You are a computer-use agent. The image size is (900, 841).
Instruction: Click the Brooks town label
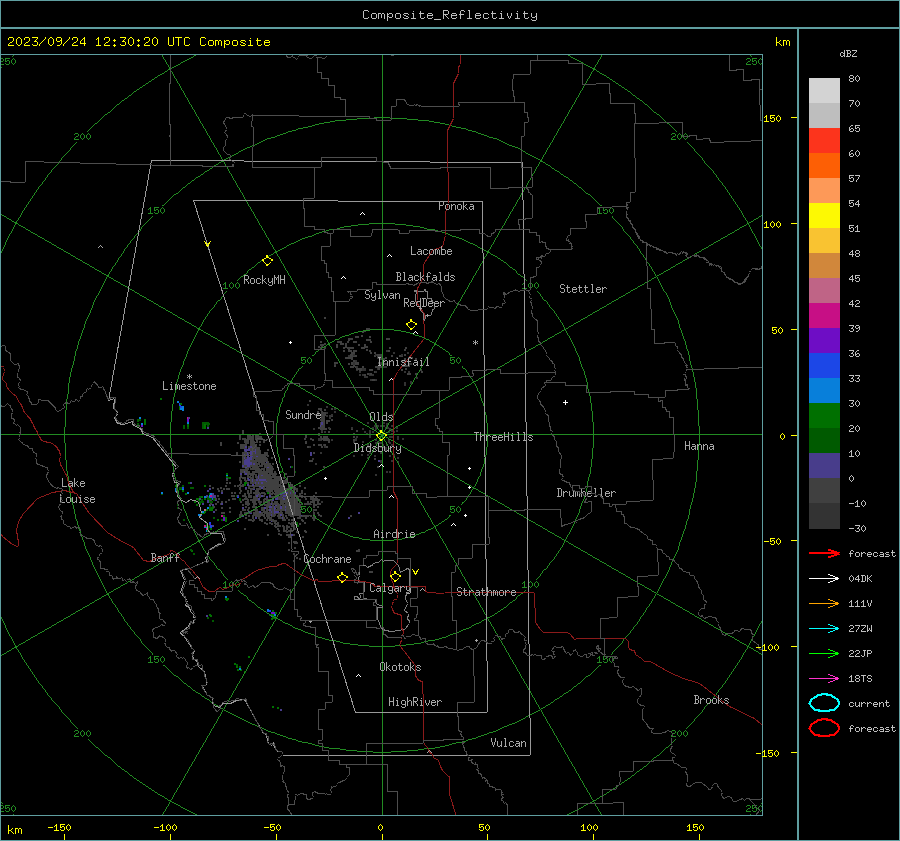pyautogui.click(x=711, y=700)
